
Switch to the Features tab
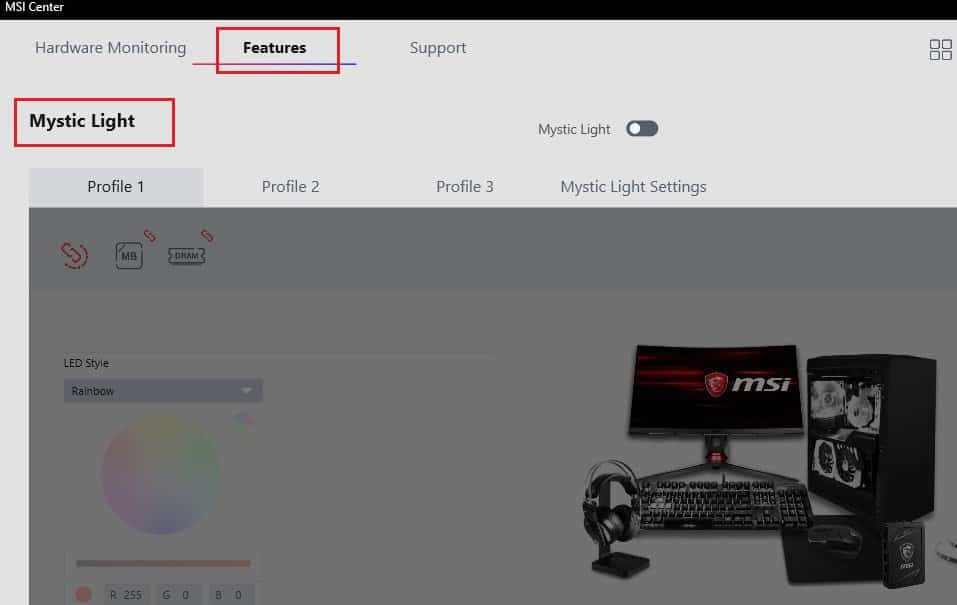coord(275,48)
